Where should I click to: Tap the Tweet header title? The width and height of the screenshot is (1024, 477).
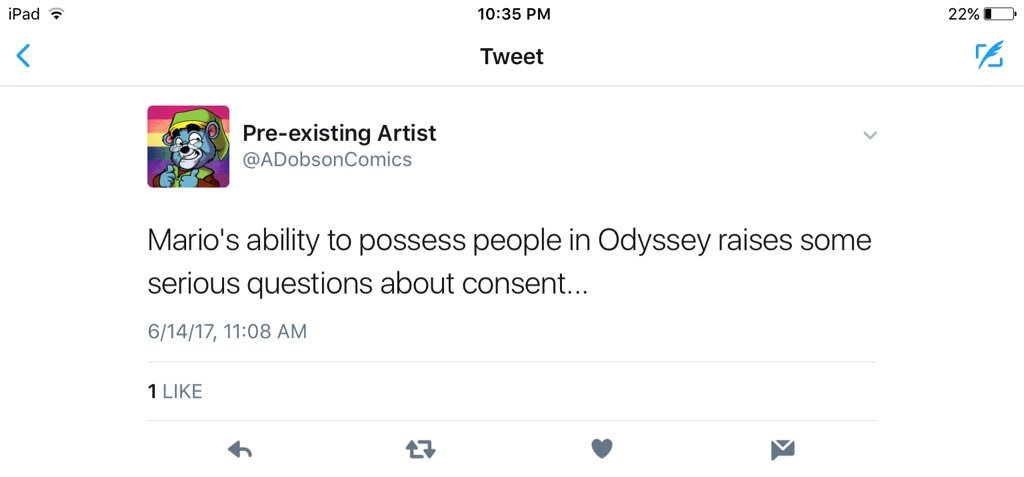(x=512, y=56)
